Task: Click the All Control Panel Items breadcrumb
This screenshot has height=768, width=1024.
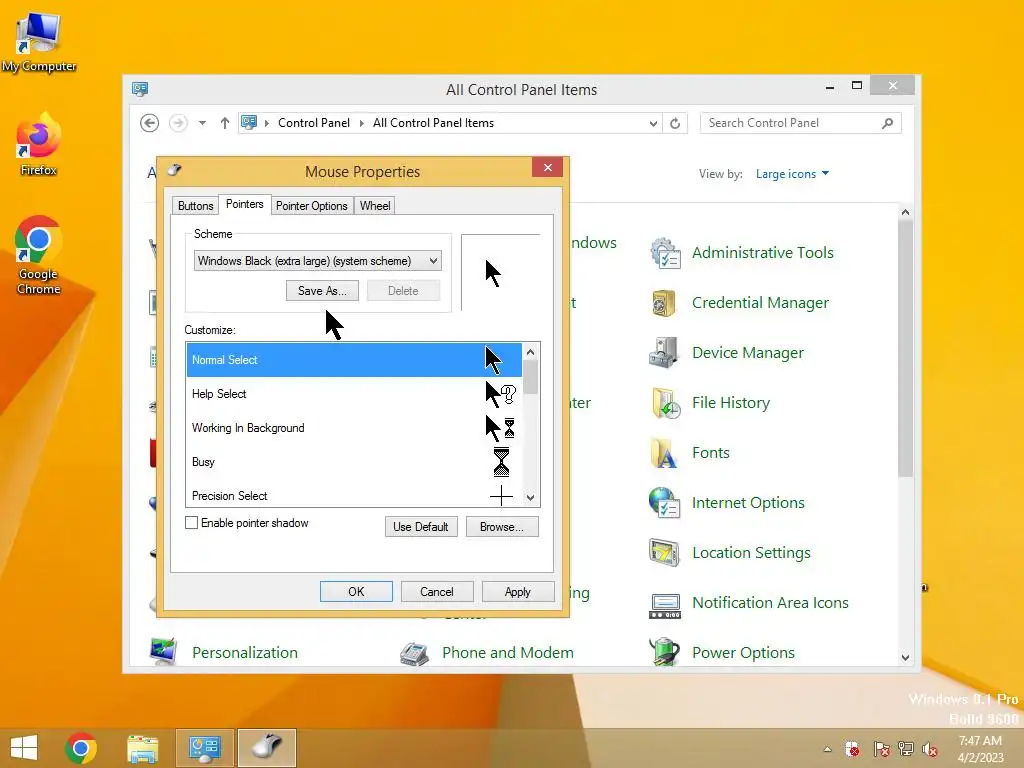Action: [433, 123]
